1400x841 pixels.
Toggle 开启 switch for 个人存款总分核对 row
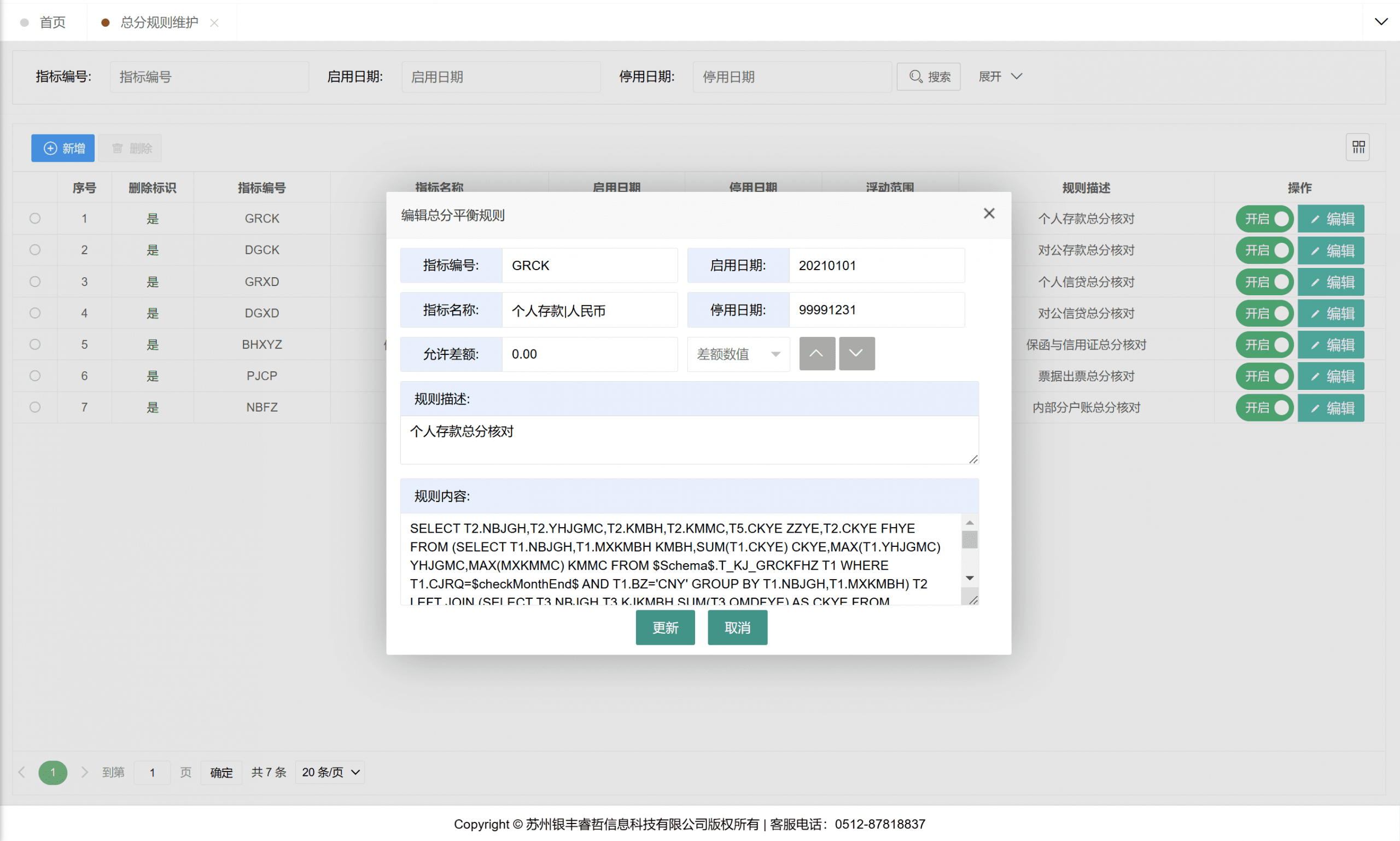(1264, 219)
